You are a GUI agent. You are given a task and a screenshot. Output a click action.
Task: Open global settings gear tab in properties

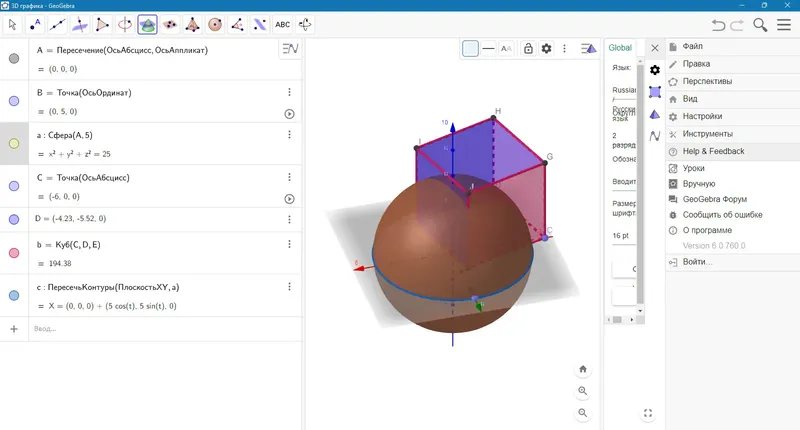pyautogui.click(x=655, y=70)
